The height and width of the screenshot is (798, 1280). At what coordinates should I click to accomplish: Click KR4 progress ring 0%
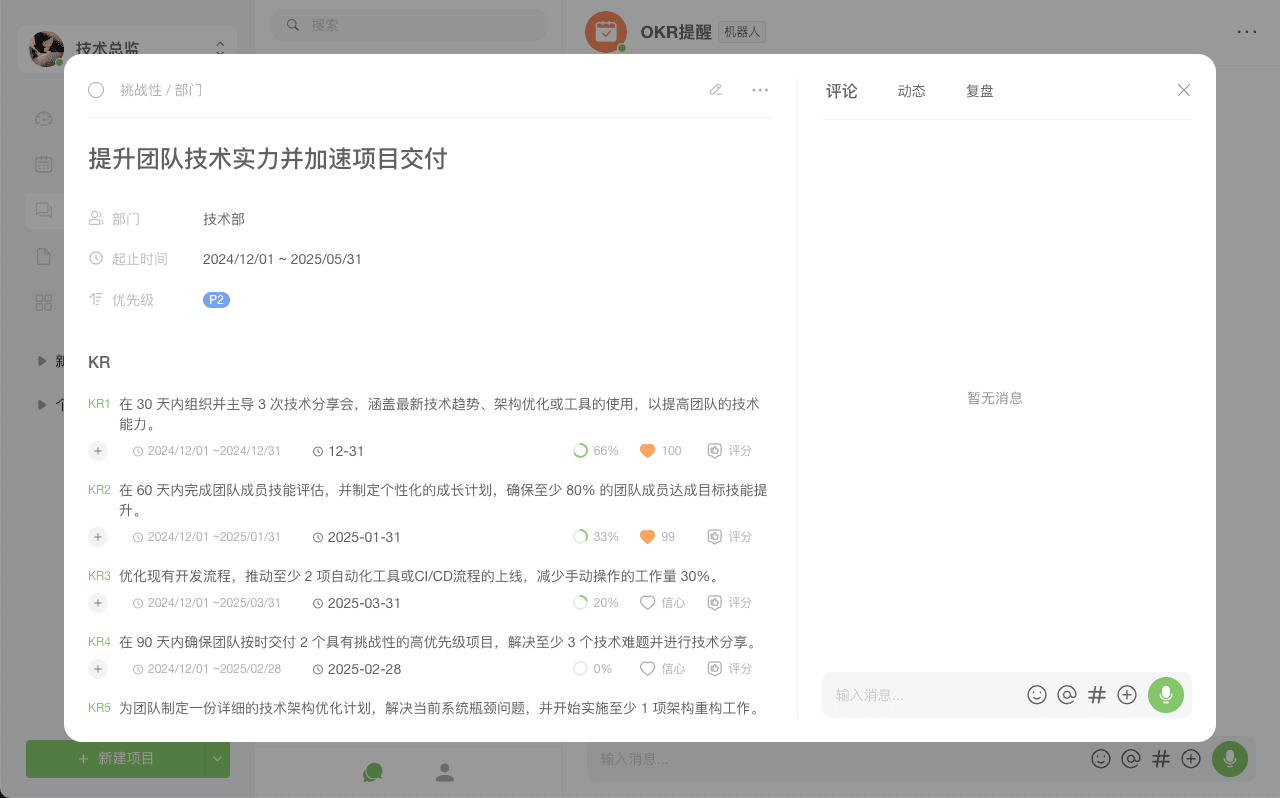click(x=580, y=669)
